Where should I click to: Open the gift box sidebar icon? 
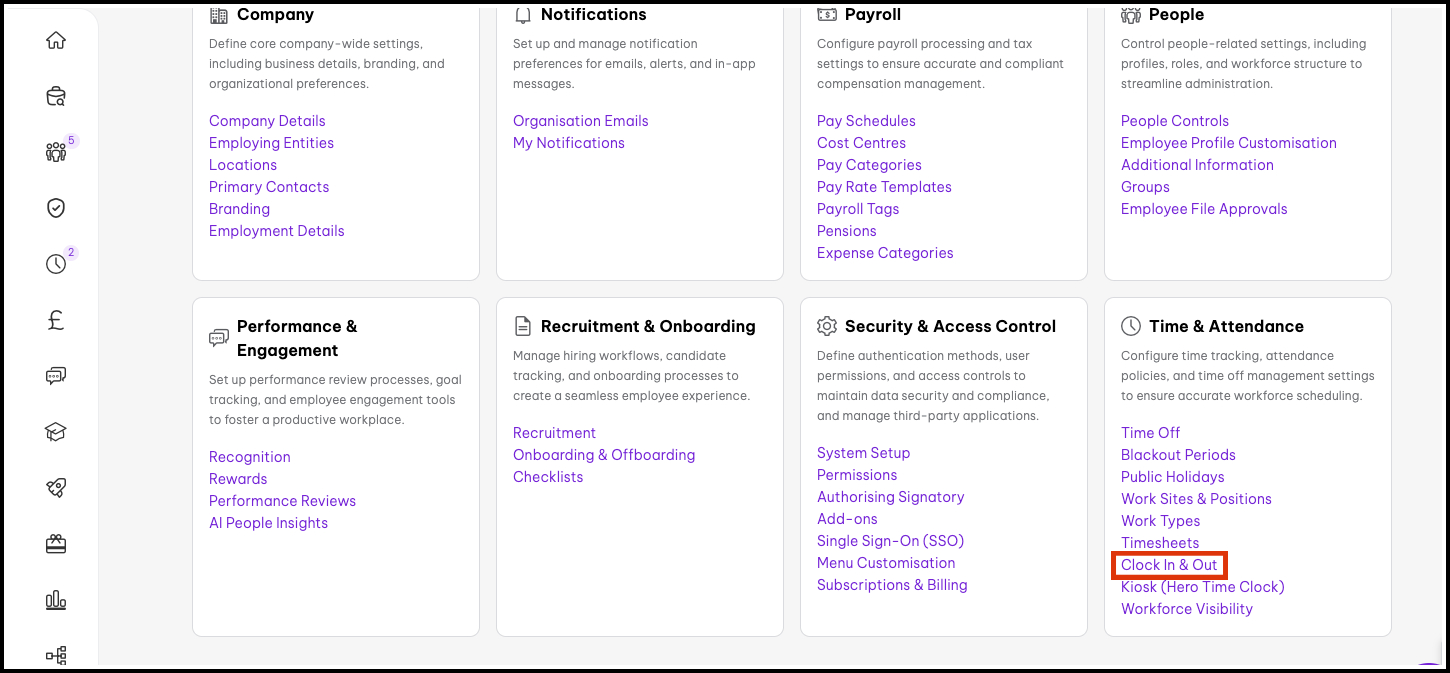coord(56,544)
